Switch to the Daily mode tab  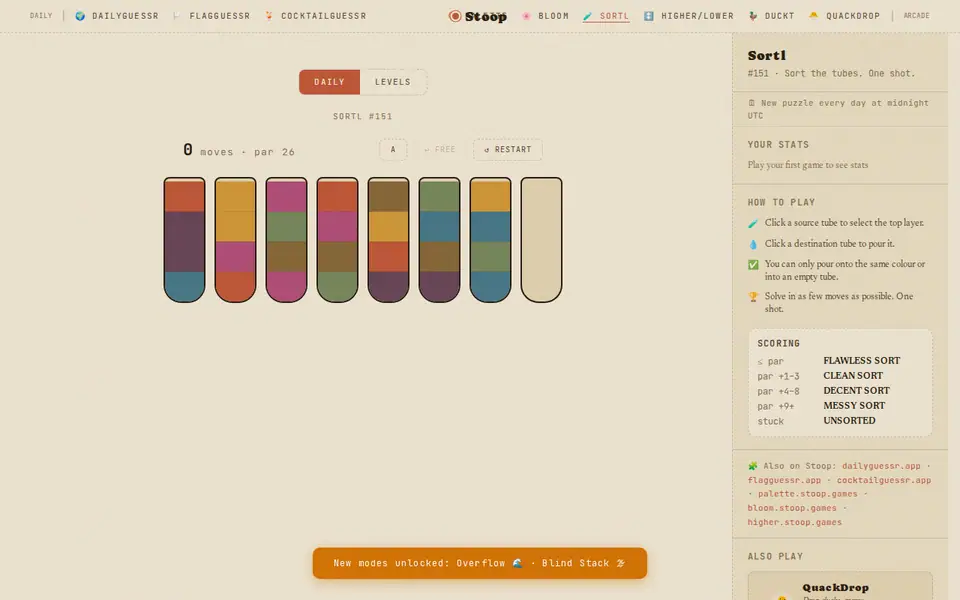(x=329, y=82)
